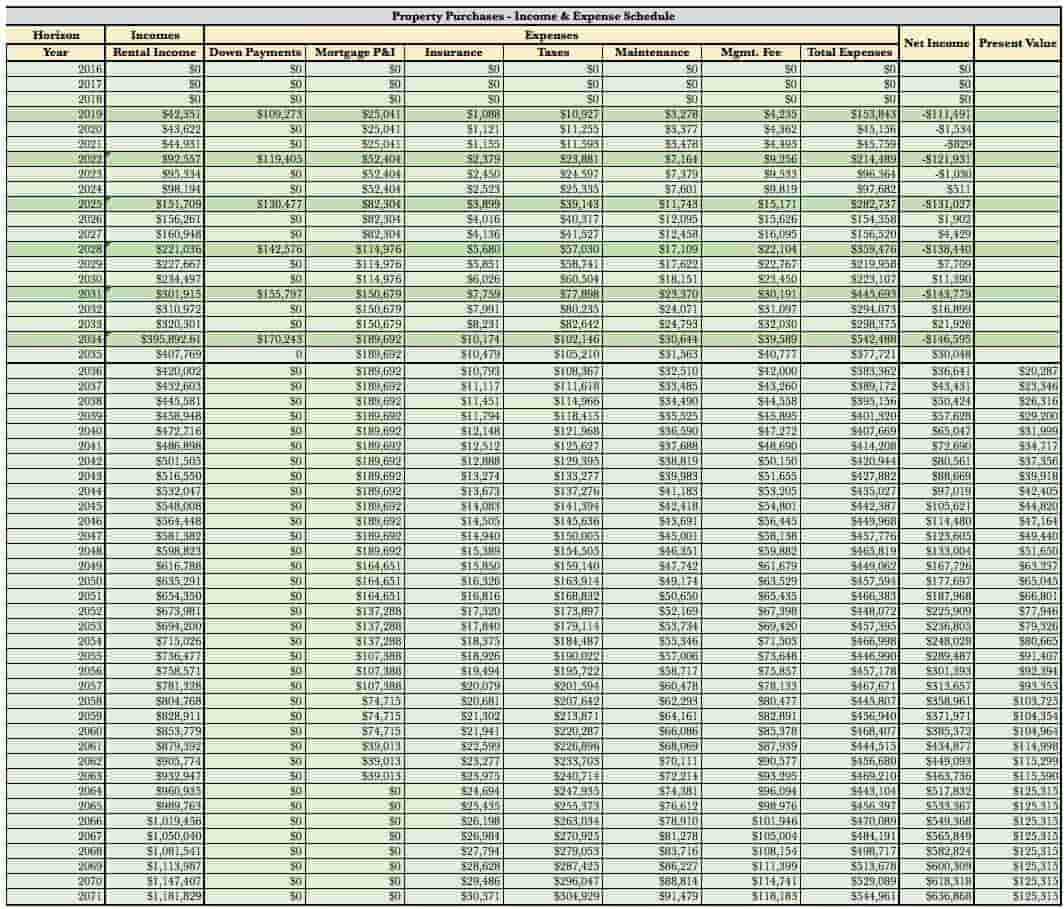
Task: Click the 'Maintenance' column header
Action: click(651, 52)
